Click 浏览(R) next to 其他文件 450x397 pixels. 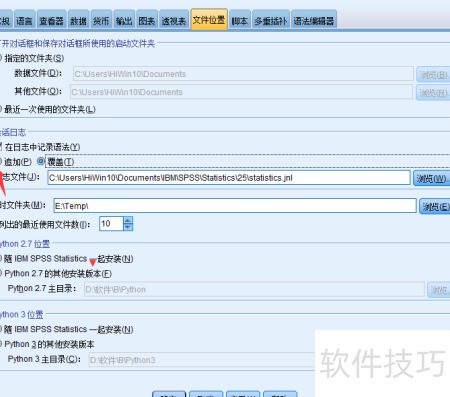433,93
